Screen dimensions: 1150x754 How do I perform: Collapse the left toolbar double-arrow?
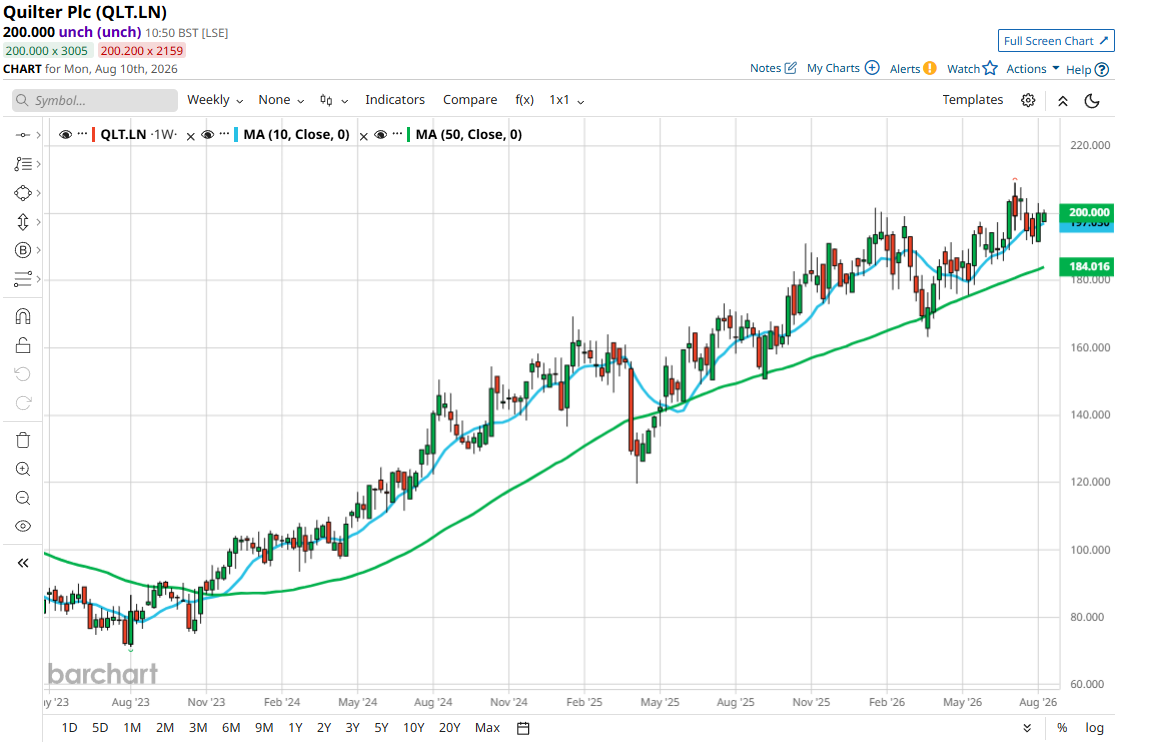click(x=23, y=563)
